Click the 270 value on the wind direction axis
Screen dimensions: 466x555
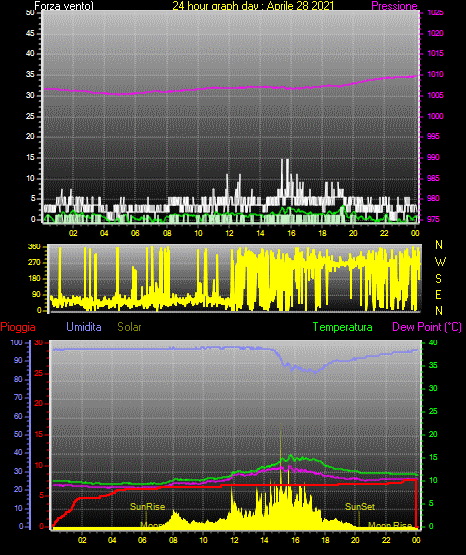(34, 263)
